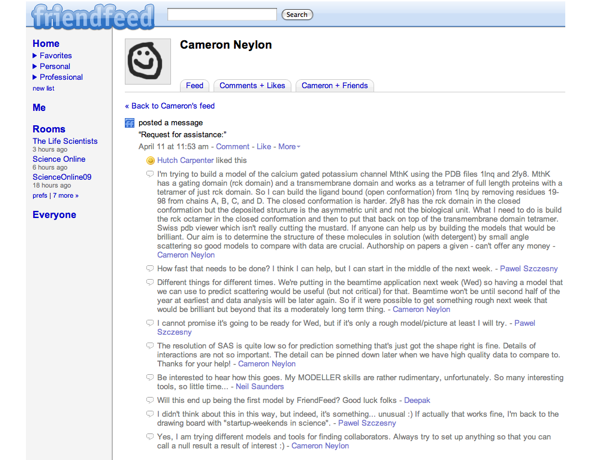Click the 'April 11 at 11:53 am' timestamp
614x460 pixels.
point(173,146)
